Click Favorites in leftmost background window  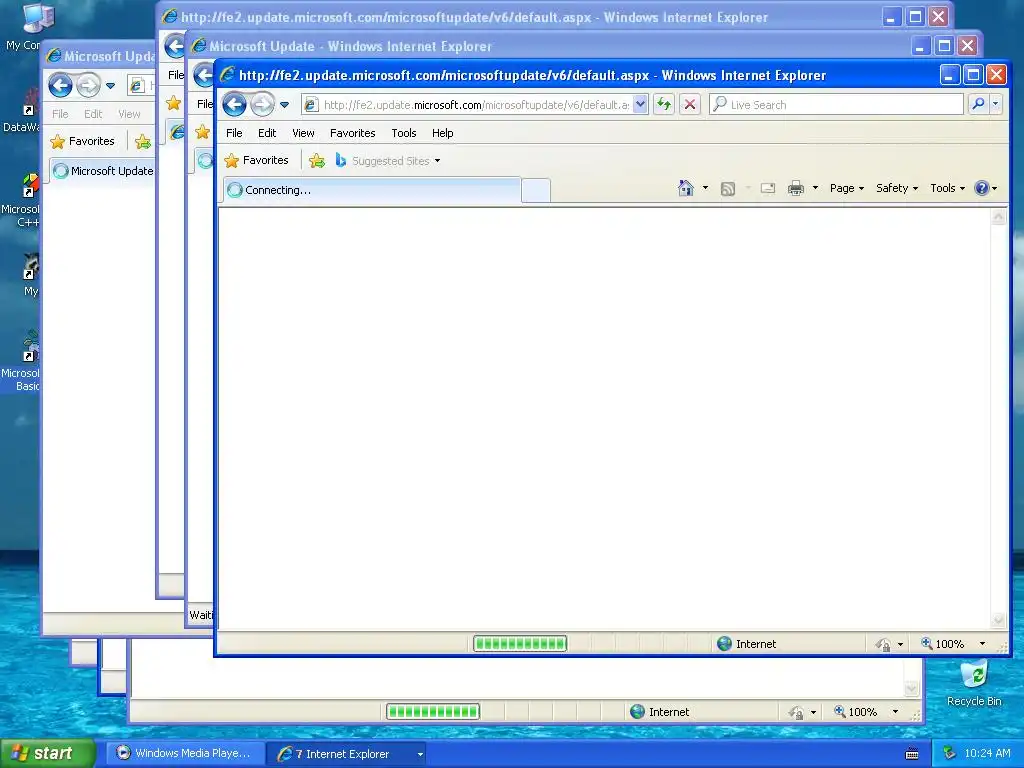click(83, 141)
